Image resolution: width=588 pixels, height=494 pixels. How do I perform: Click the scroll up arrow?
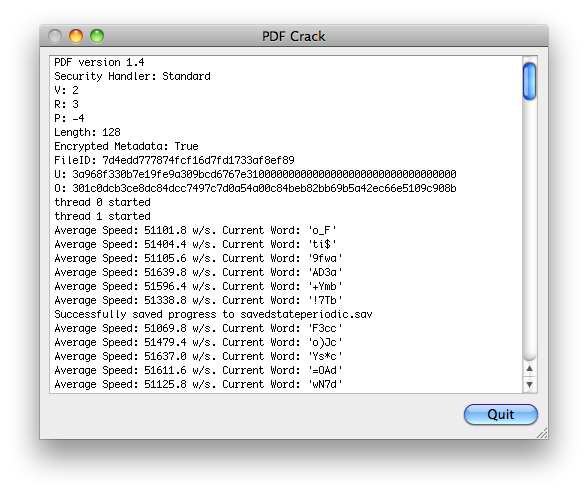point(530,368)
